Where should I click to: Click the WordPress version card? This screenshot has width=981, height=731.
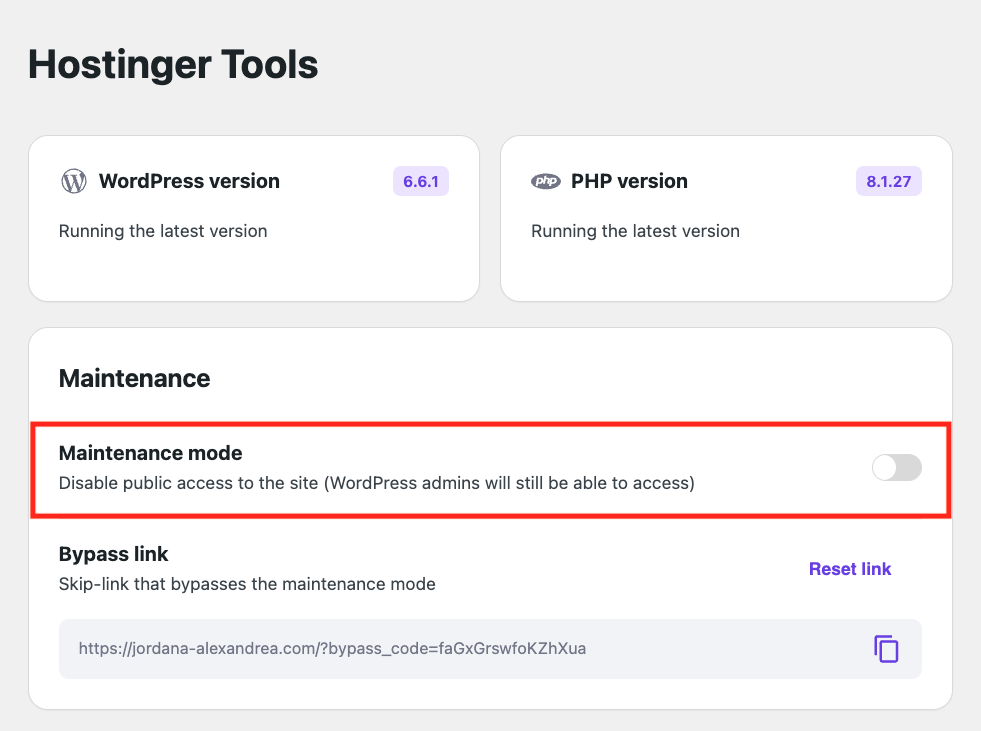click(x=254, y=218)
